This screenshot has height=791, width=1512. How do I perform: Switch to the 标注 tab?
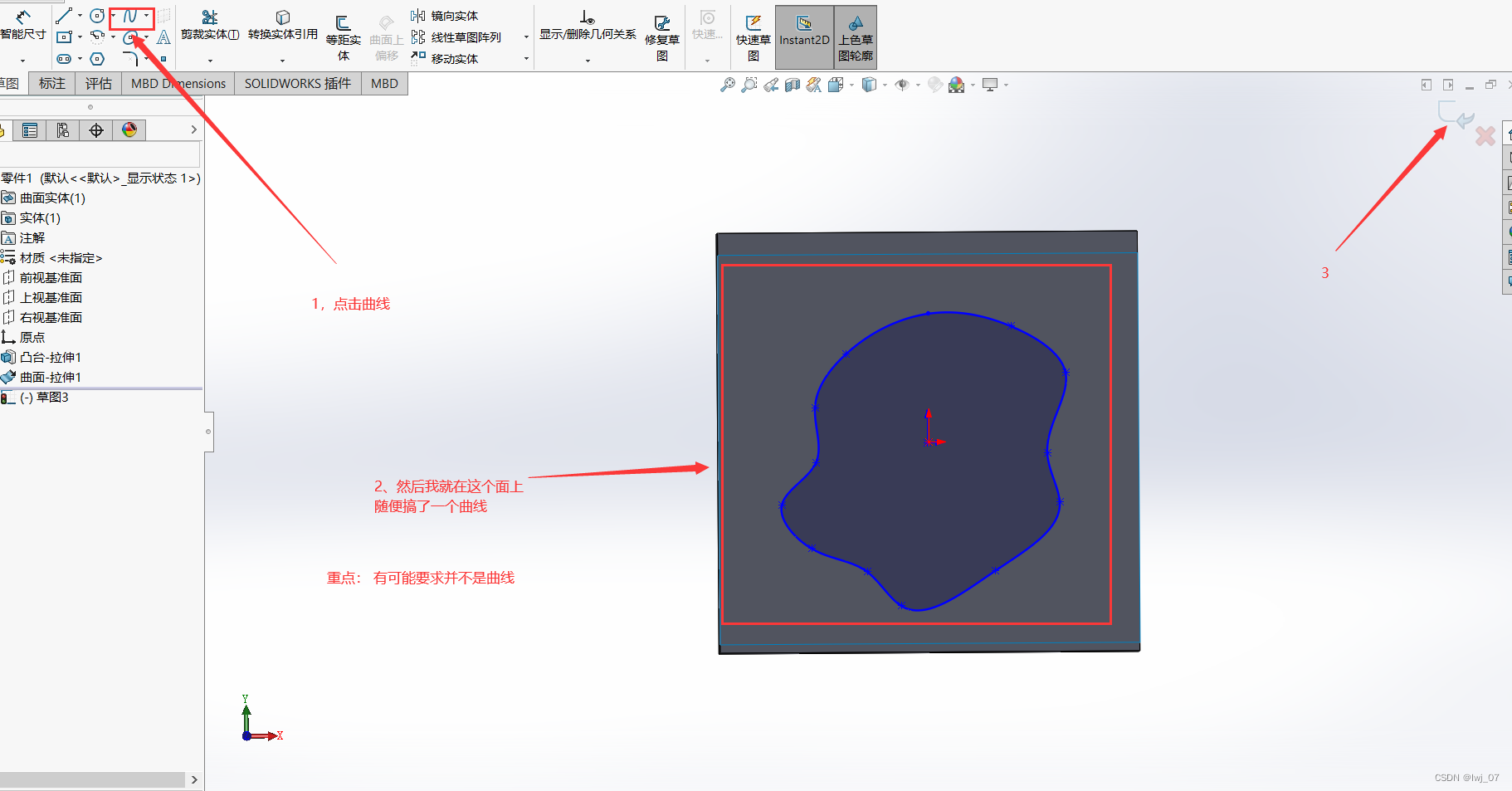[52, 84]
